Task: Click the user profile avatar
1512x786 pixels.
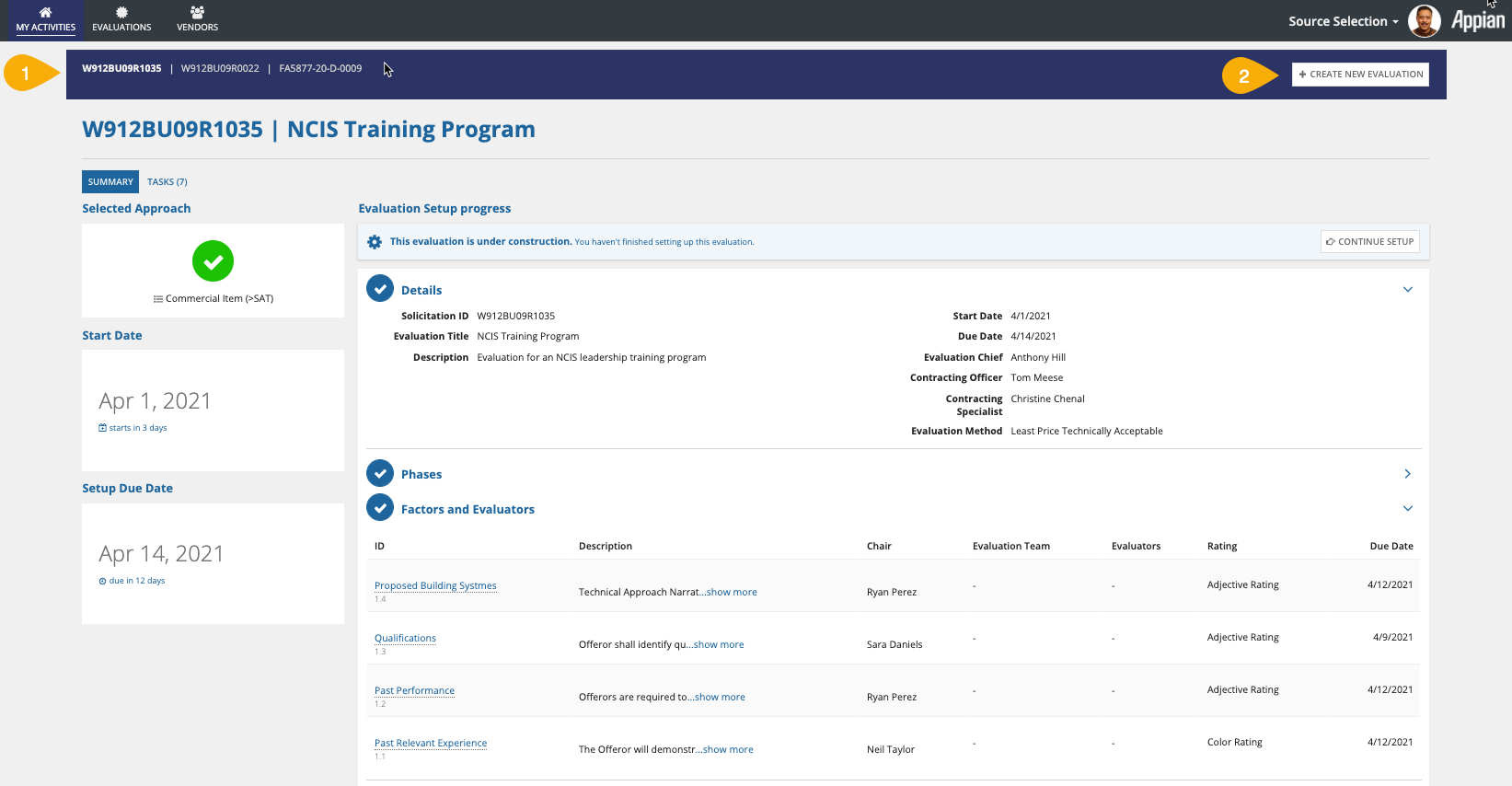Action: click(1424, 20)
